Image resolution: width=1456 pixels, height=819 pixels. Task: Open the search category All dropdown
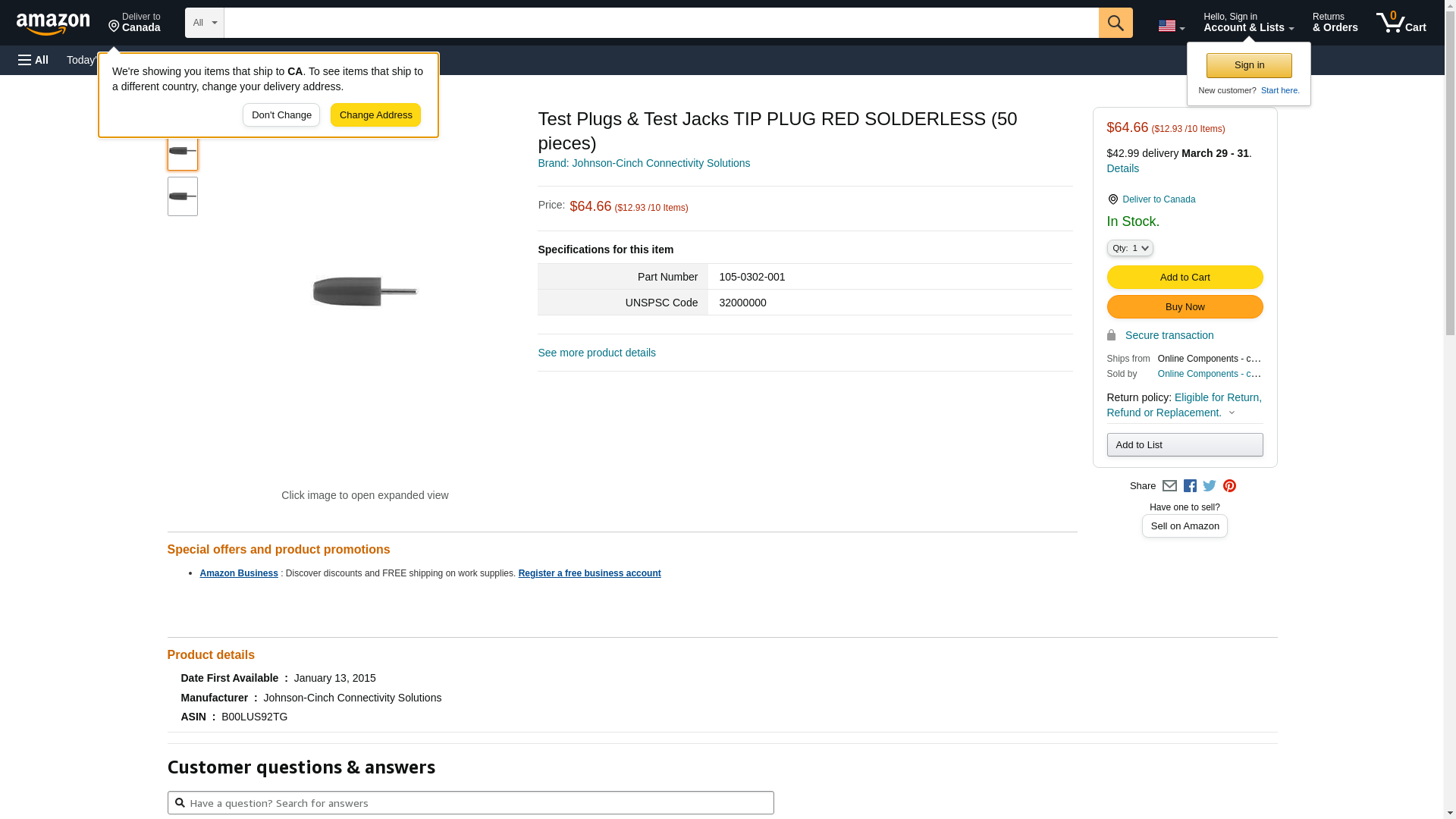coord(204,23)
